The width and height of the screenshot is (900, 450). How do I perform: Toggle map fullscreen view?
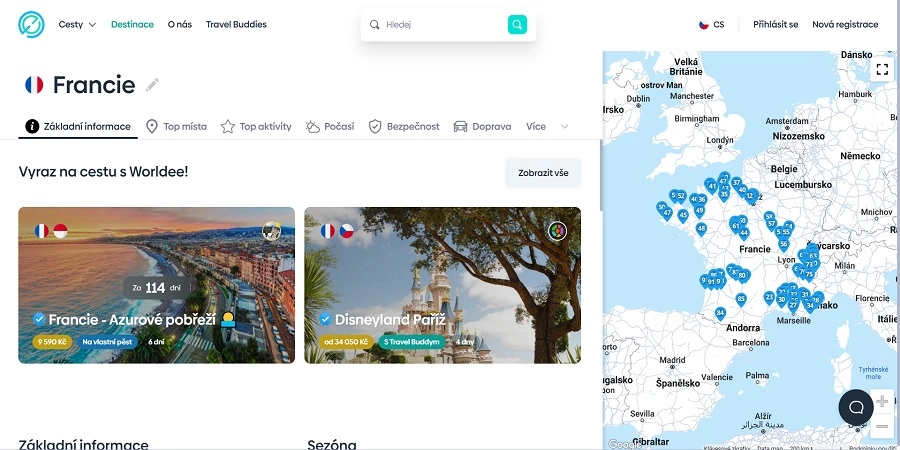pos(882,69)
